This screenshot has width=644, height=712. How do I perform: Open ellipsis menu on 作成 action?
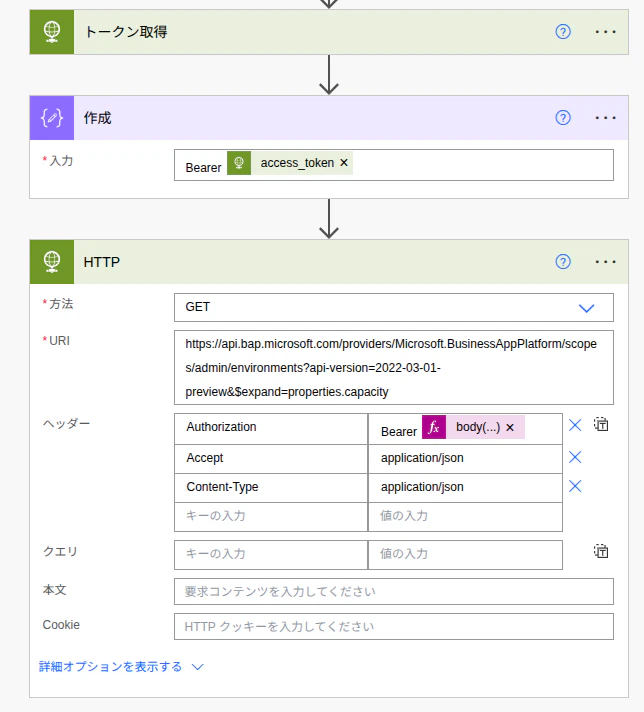click(605, 118)
